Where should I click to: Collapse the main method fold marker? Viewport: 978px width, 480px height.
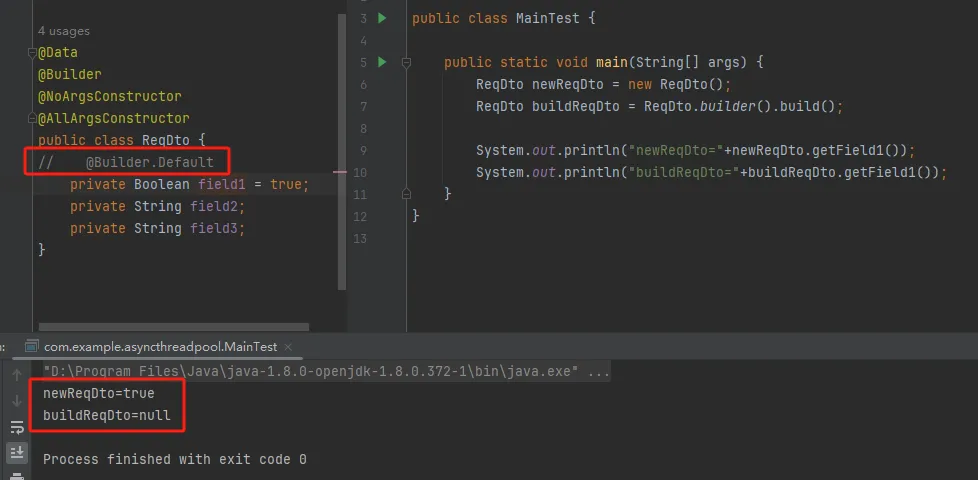tap(406, 62)
